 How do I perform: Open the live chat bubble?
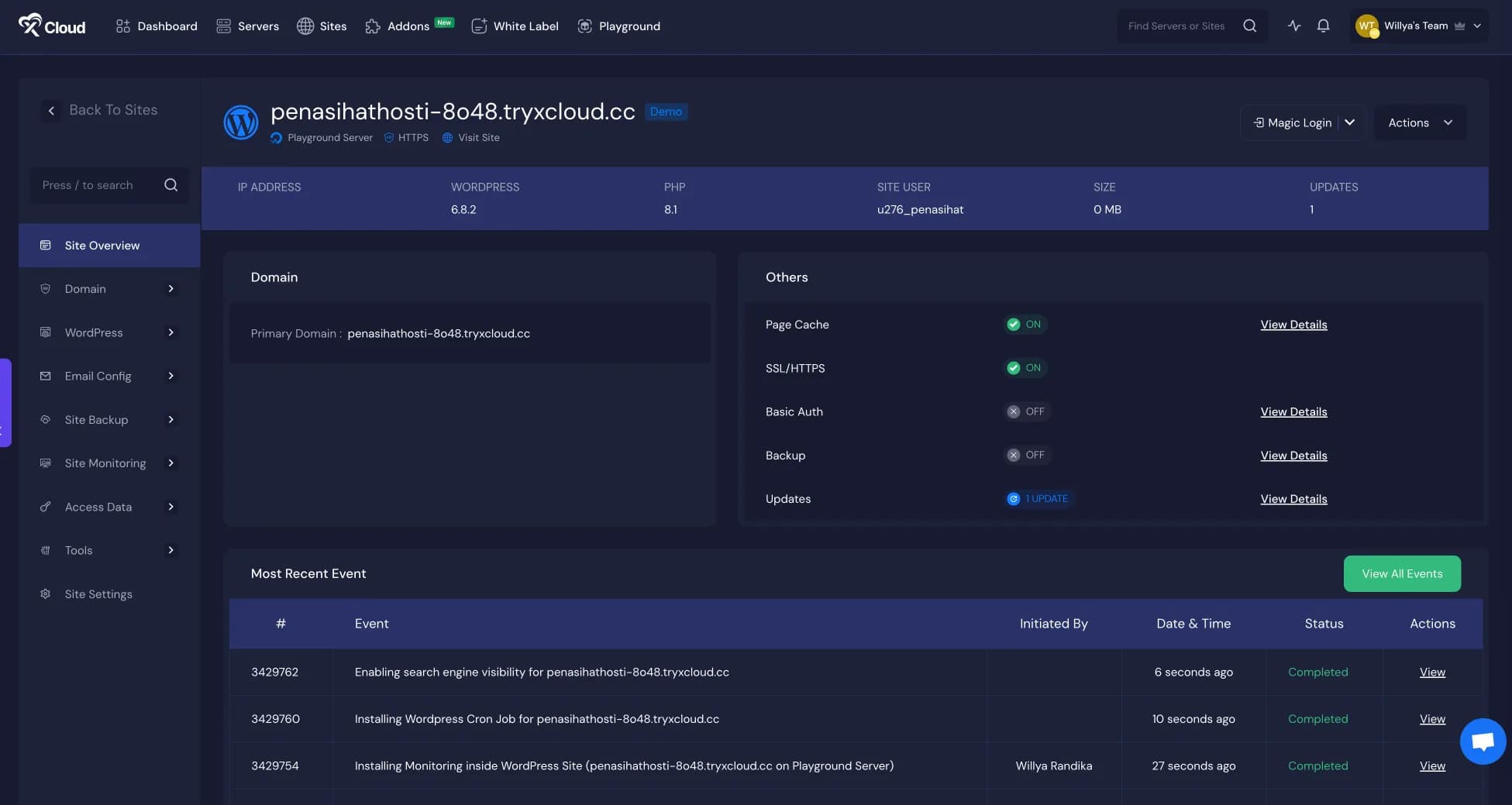pyautogui.click(x=1483, y=741)
